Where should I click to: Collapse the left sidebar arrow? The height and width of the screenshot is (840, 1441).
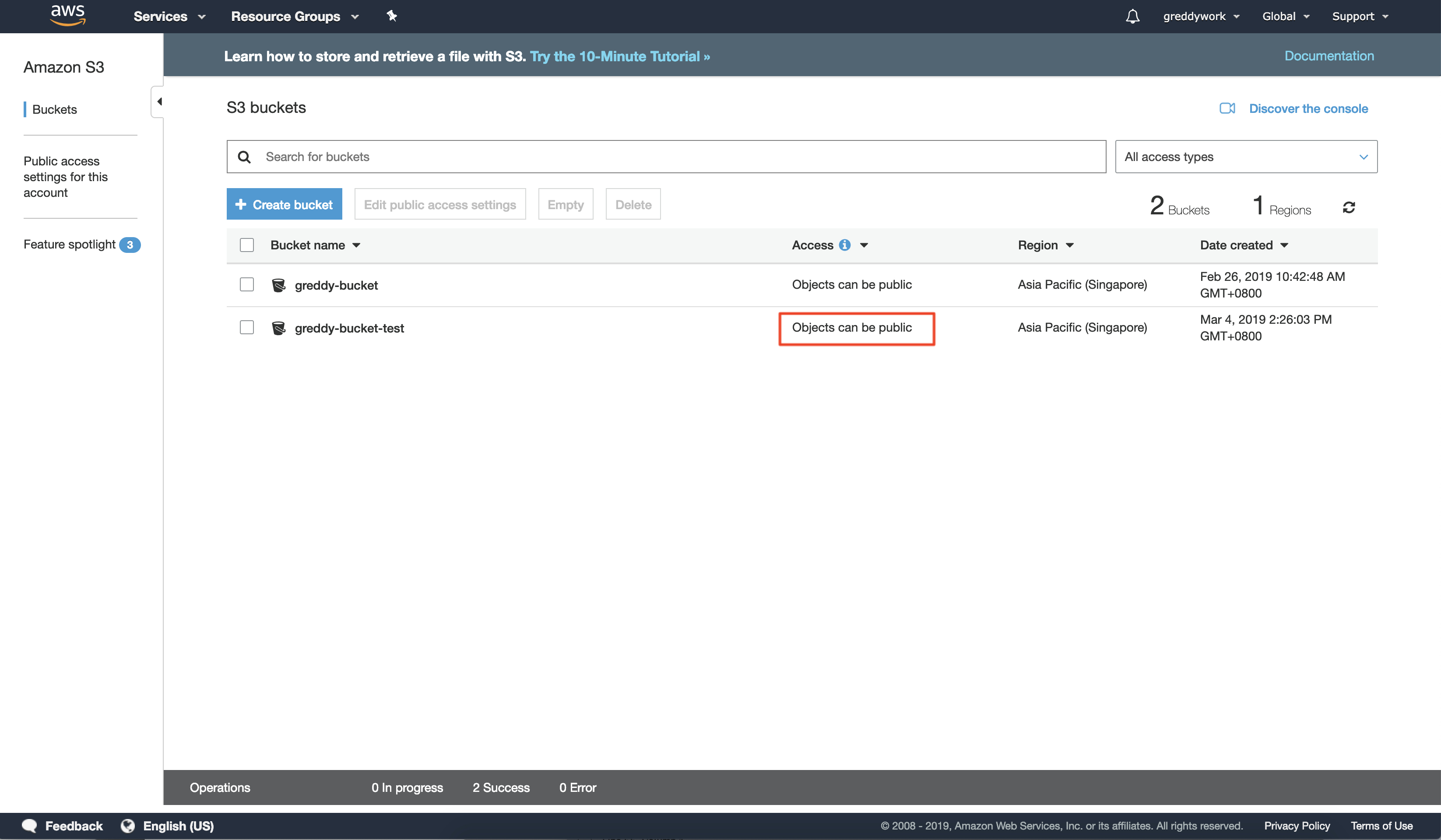coord(159,101)
